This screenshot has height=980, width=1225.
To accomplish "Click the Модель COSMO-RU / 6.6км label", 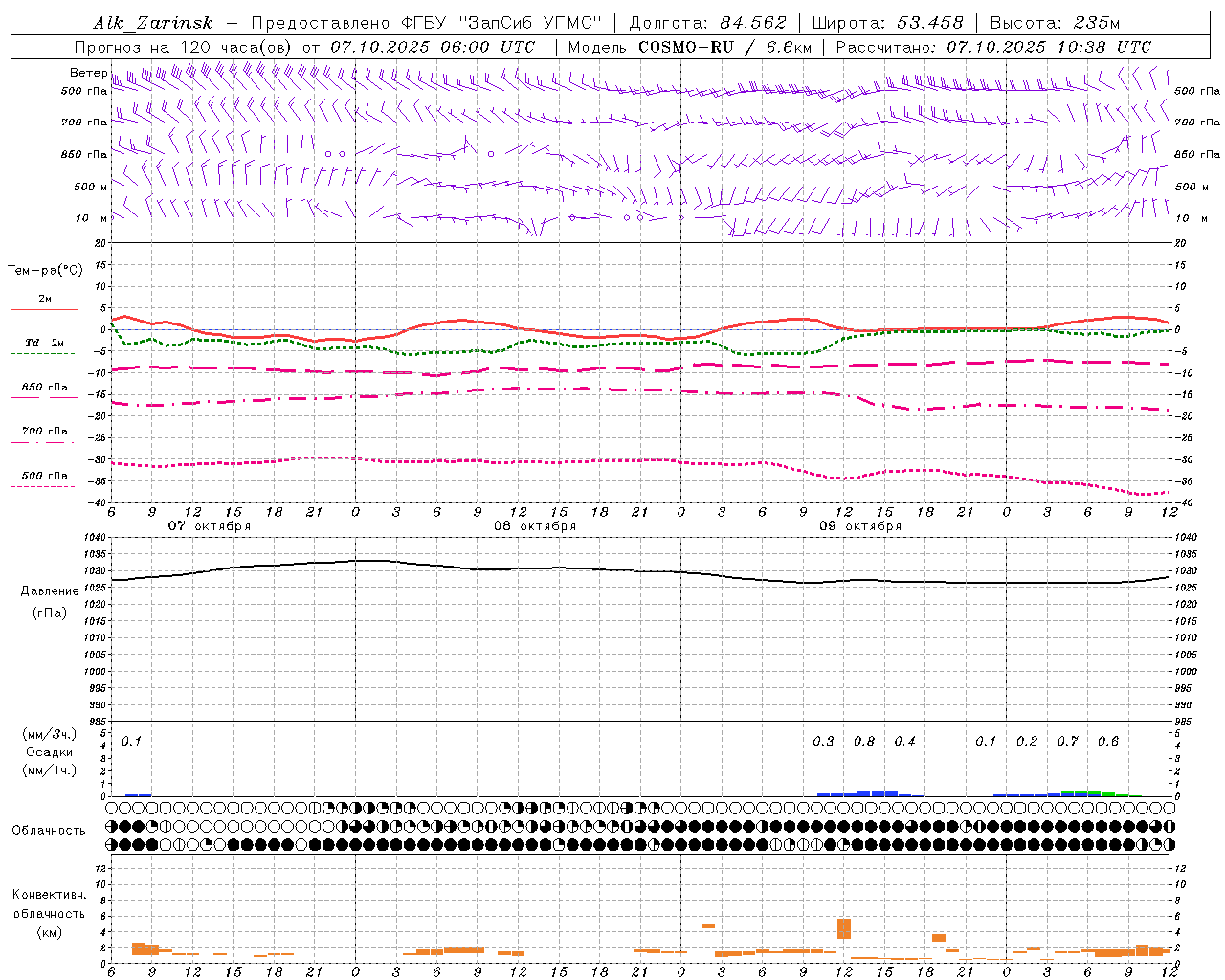I will pos(689,47).
